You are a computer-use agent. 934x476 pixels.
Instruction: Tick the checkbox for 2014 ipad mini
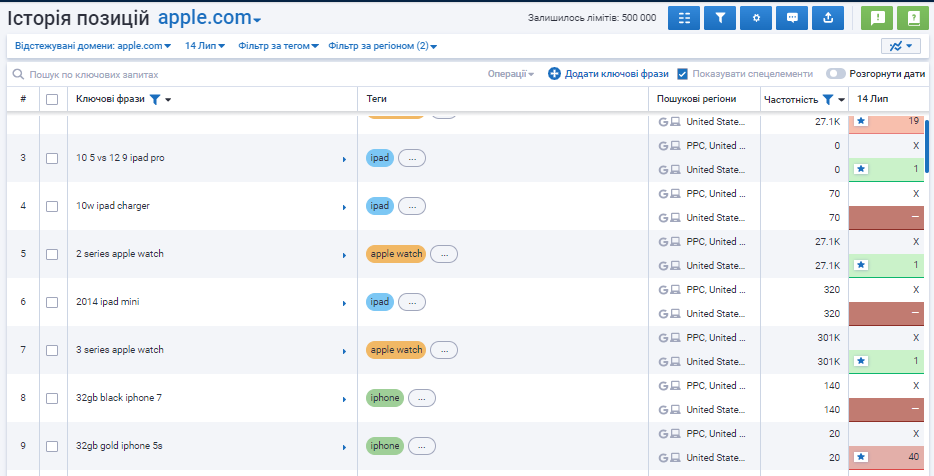pyautogui.click(x=52, y=302)
